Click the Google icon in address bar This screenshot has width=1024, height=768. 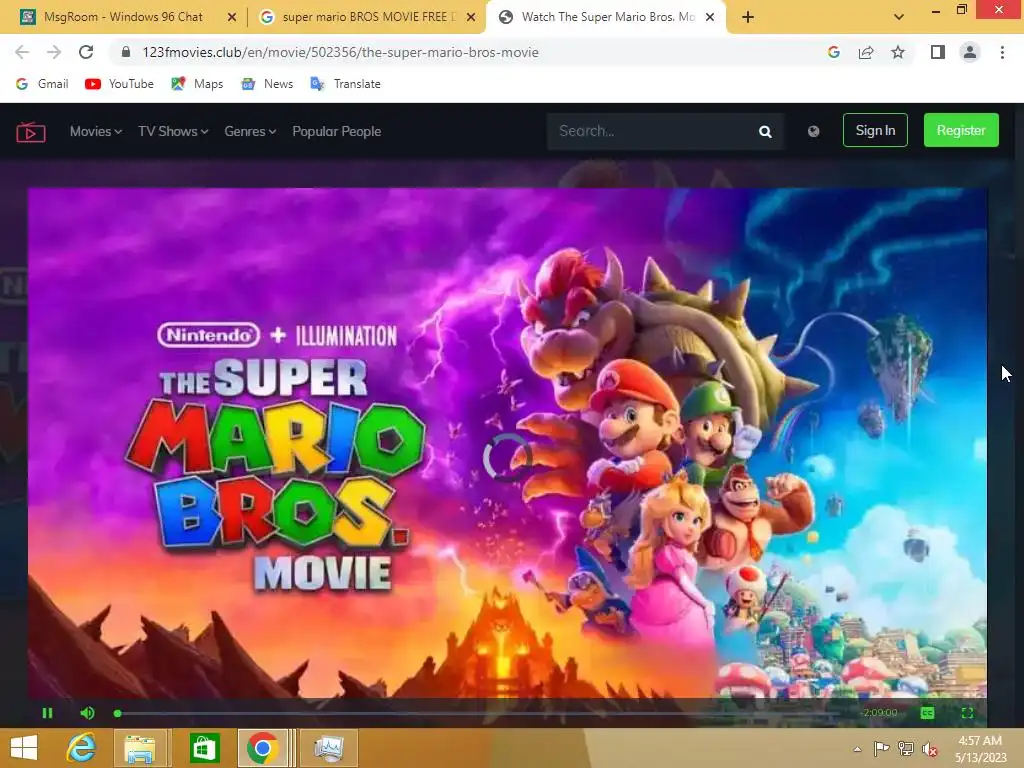[x=833, y=52]
